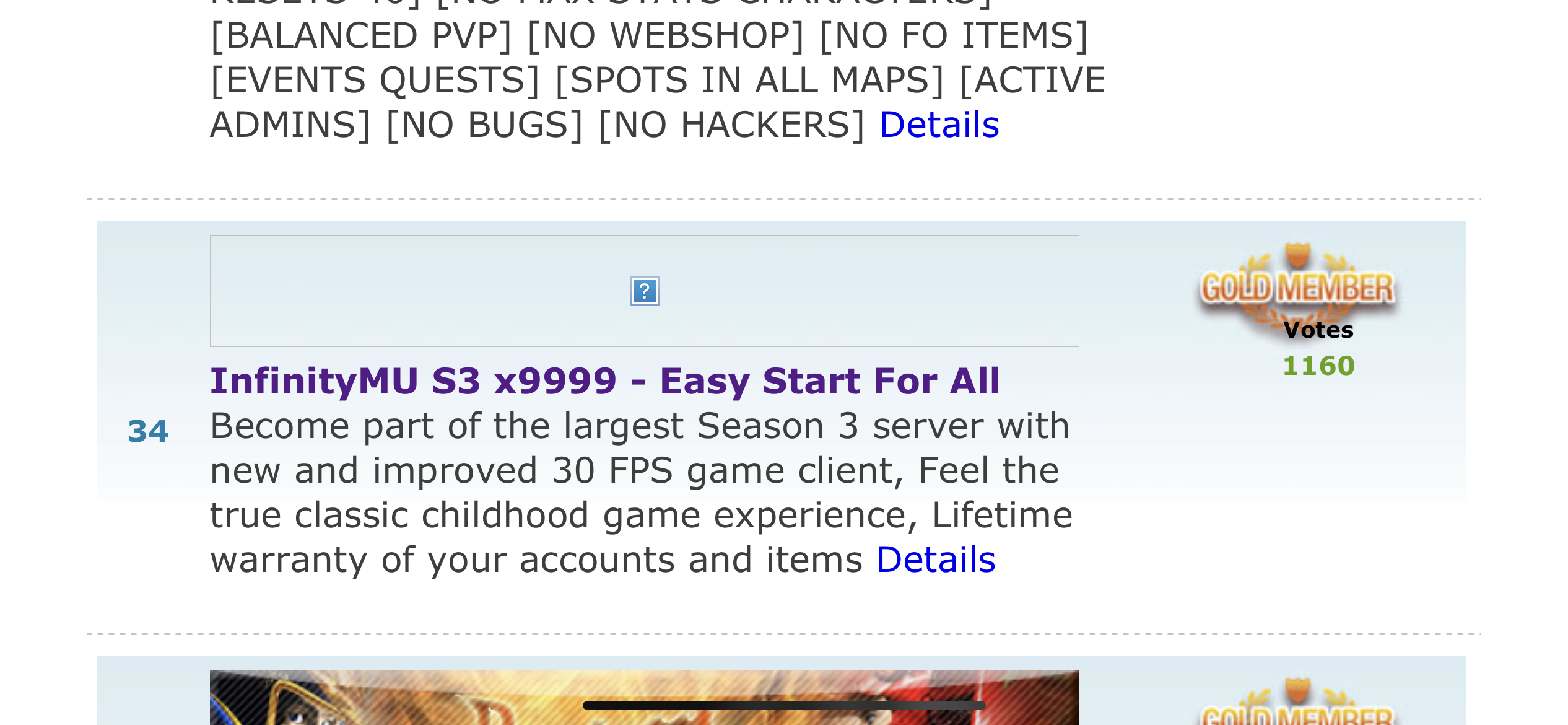Image resolution: width=1568 pixels, height=725 pixels.
Task: Click the shield emblem atop the Gold Member badge
Action: point(1298,255)
